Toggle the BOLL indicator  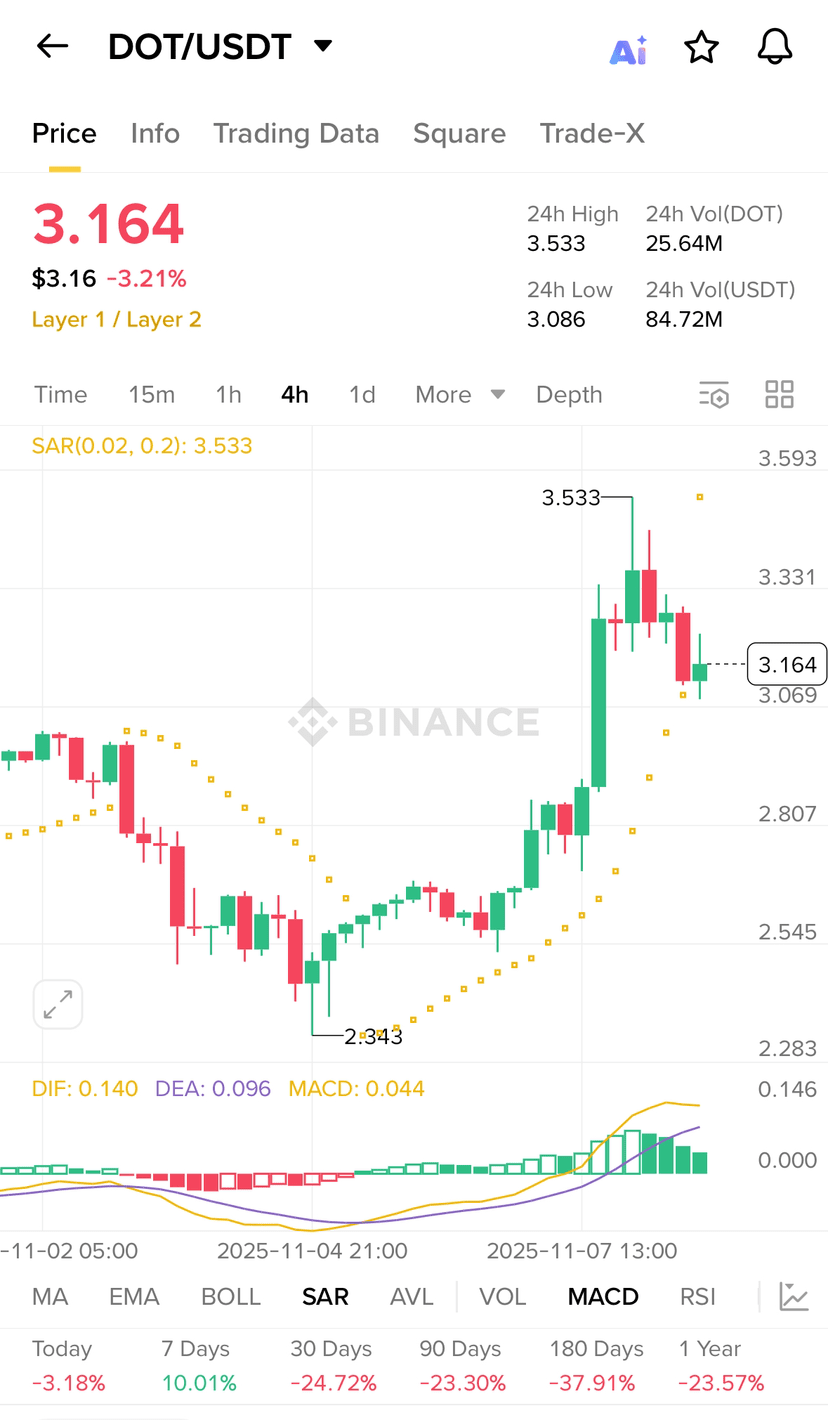click(231, 1297)
